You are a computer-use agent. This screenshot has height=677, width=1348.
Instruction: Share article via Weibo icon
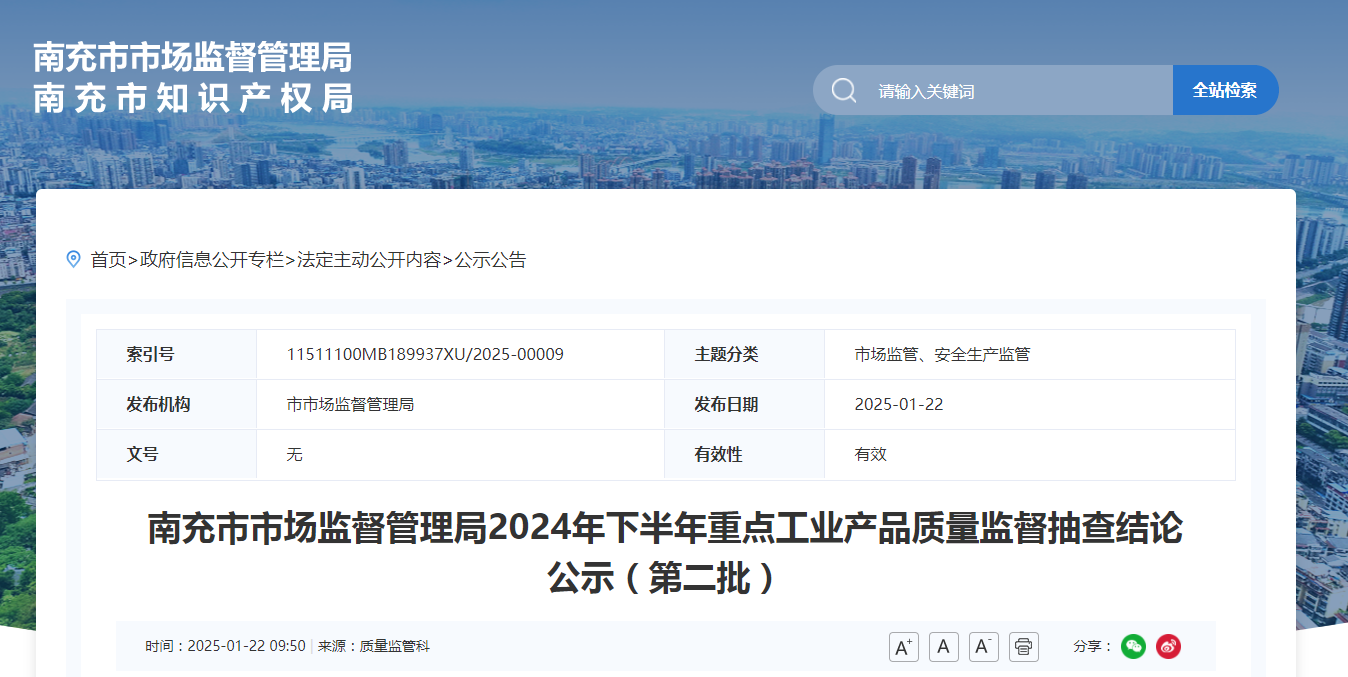1168,646
